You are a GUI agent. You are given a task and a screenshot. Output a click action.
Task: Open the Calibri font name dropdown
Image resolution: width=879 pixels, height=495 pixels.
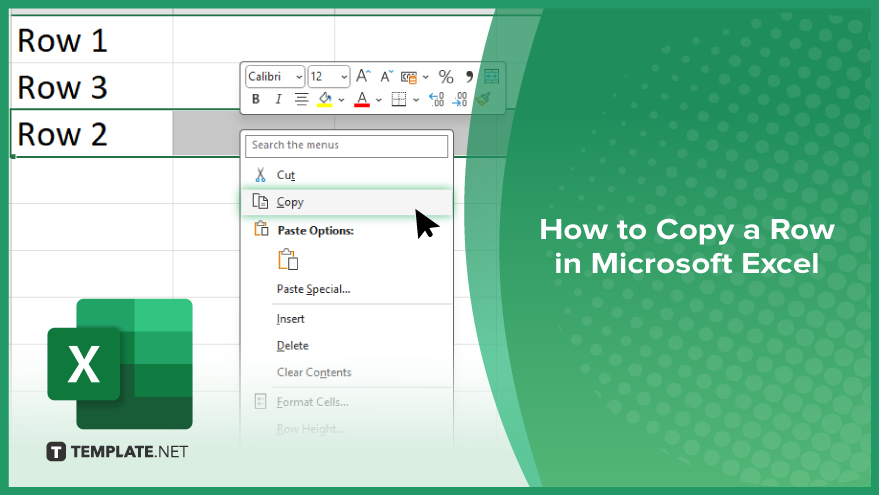click(x=275, y=77)
